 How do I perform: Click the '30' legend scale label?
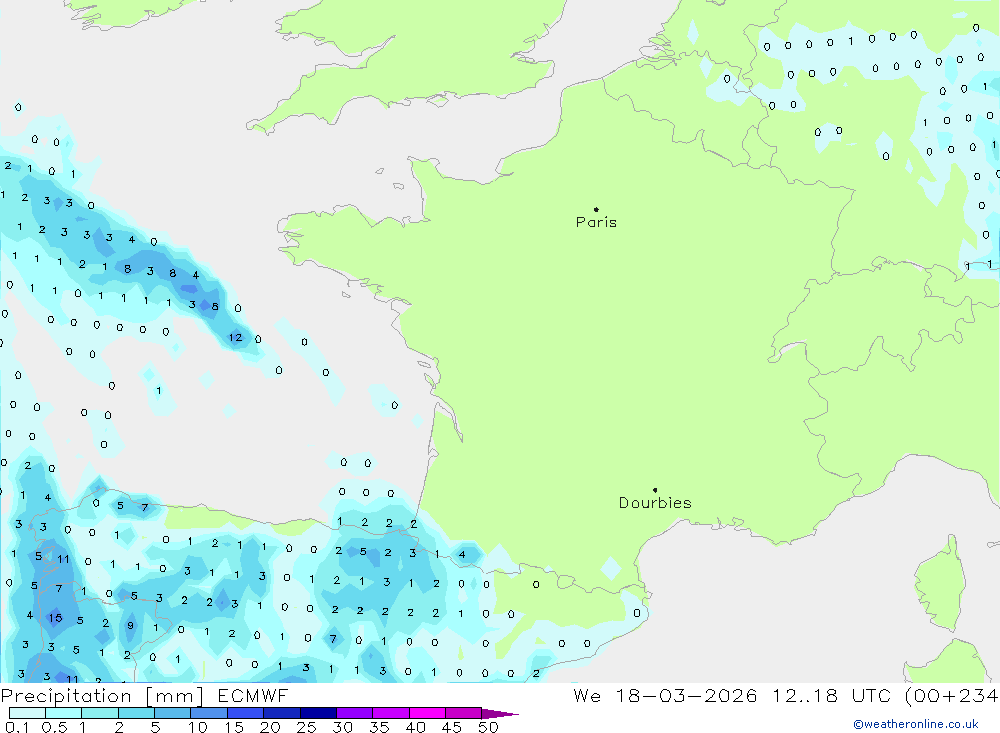click(x=342, y=727)
